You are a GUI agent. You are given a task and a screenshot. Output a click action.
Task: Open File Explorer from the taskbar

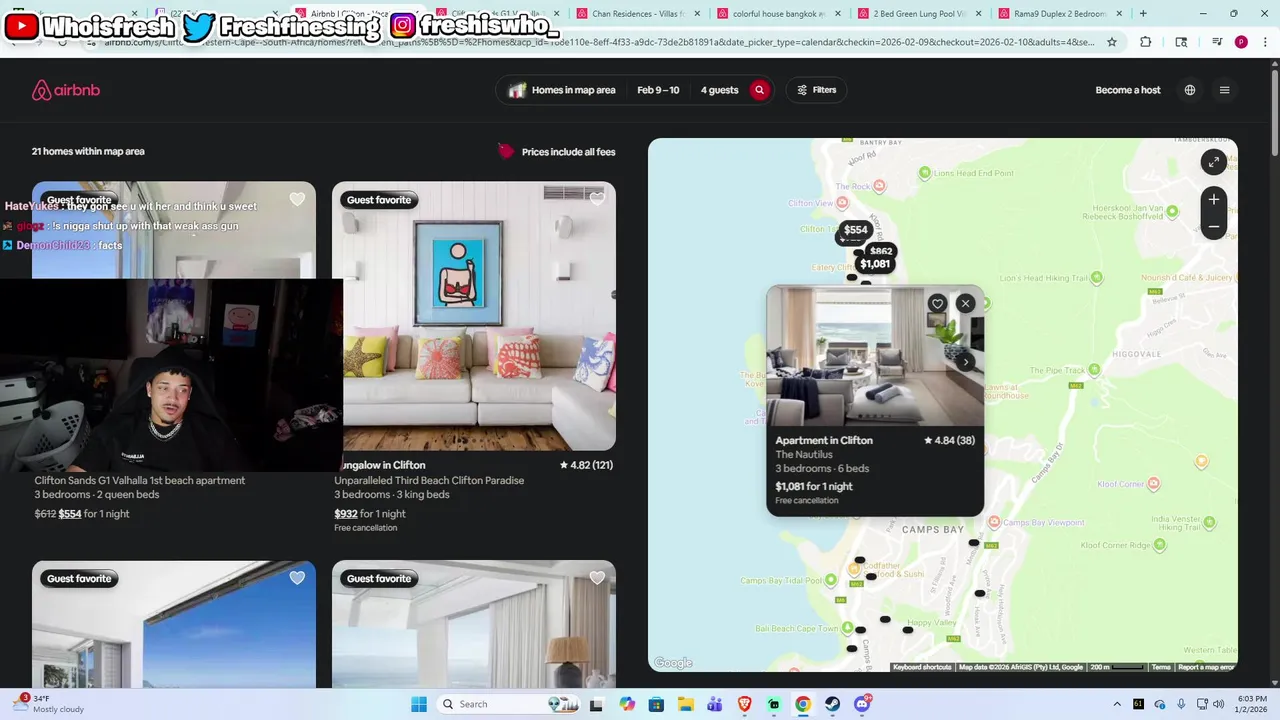click(685, 704)
